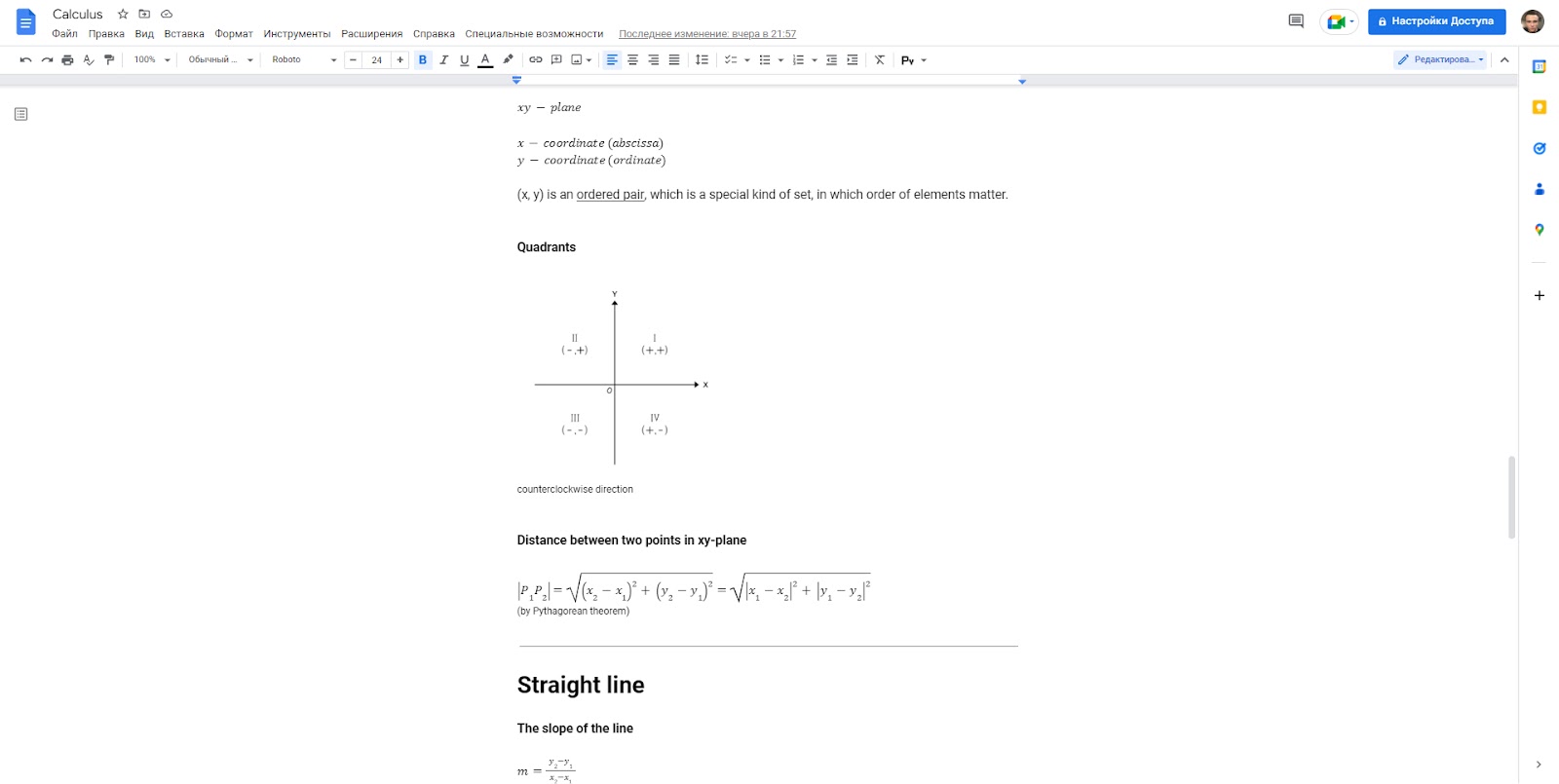The width and height of the screenshot is (1559, 784).
Task: Toggle underline formatting
Action: pos(465,60)
